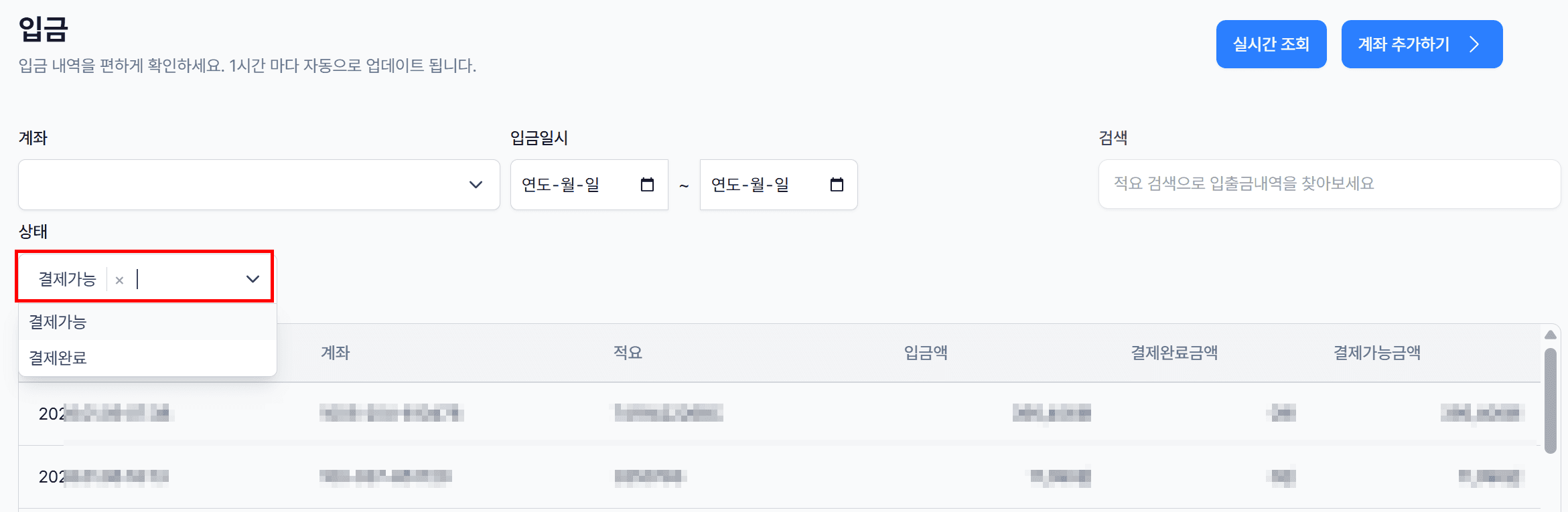Viewport: 1568px width, 512px height.
Task: Select 결제완료 option in dropdown list
Action: pyautogui.click(x=147, y=358)
